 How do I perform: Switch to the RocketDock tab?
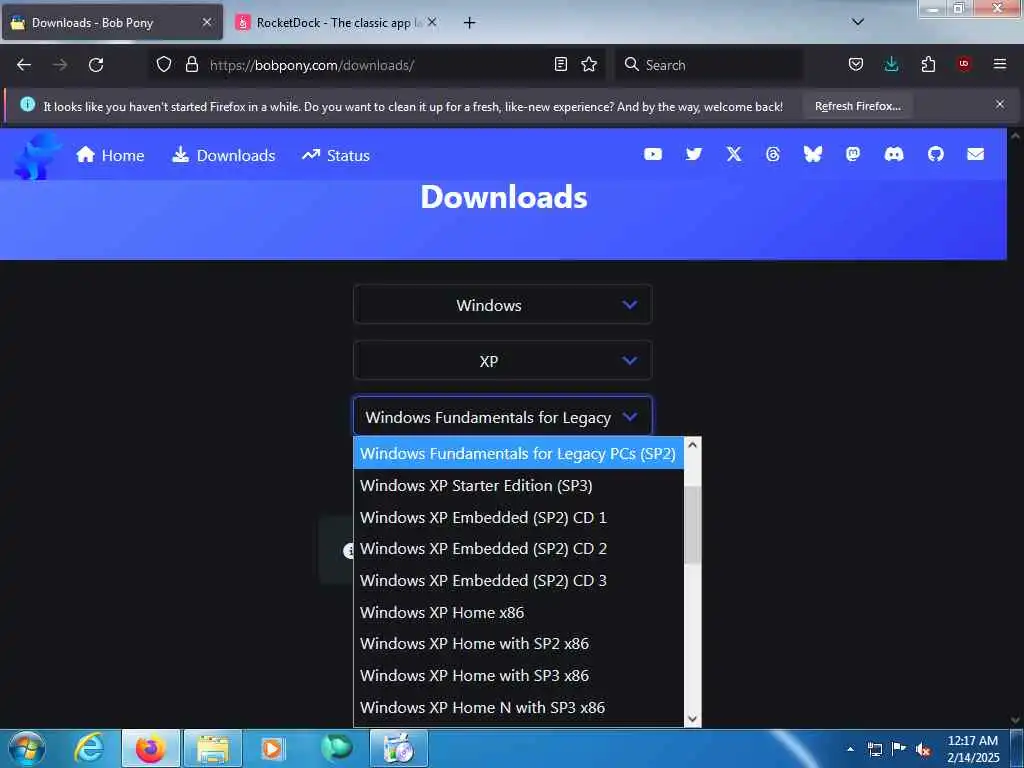pos(336,22)
